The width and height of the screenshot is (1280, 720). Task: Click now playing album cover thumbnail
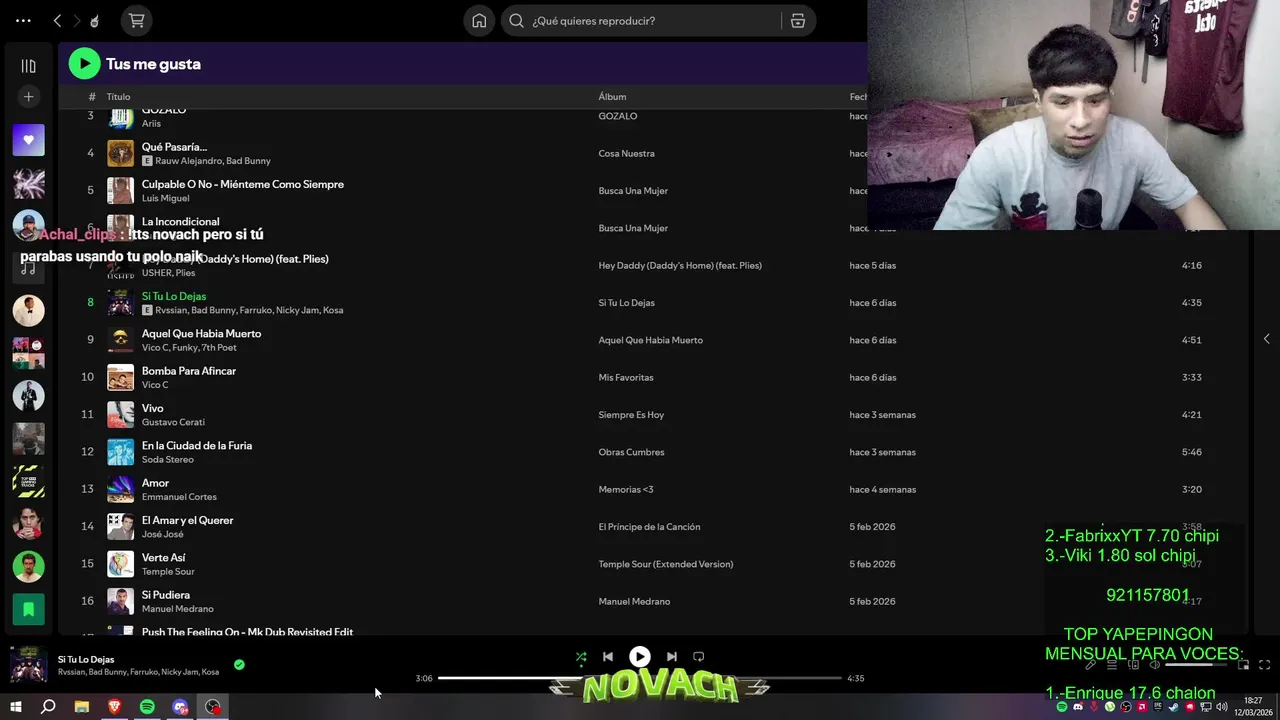coord(28,665)
